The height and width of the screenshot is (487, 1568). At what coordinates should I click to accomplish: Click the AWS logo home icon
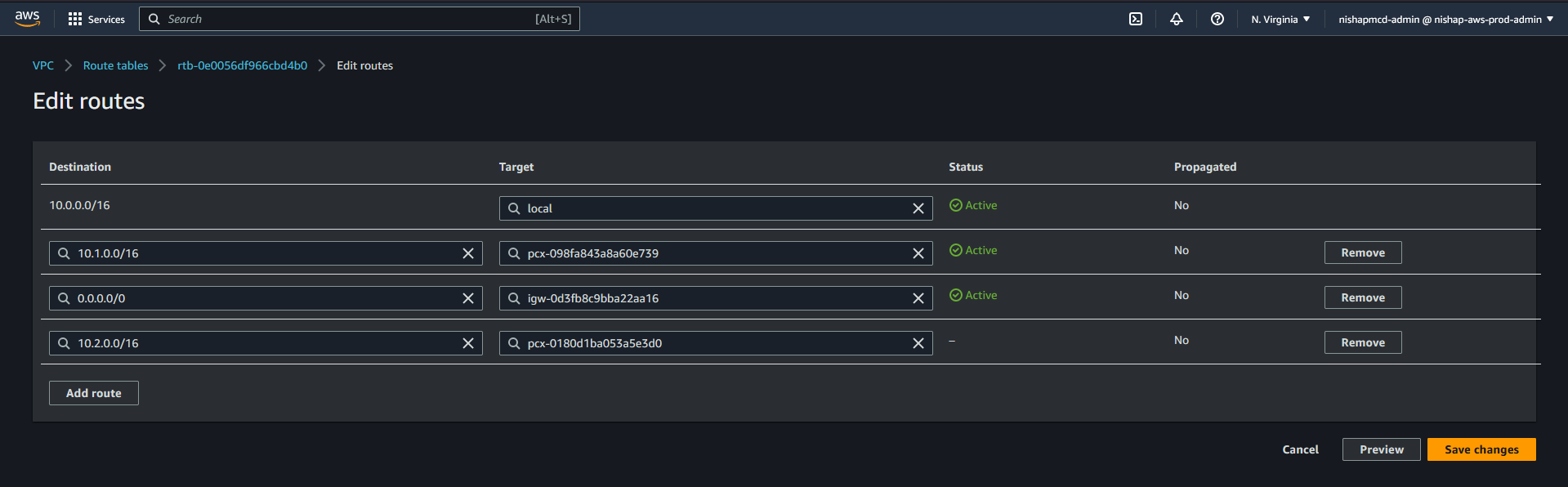point(27,19)
